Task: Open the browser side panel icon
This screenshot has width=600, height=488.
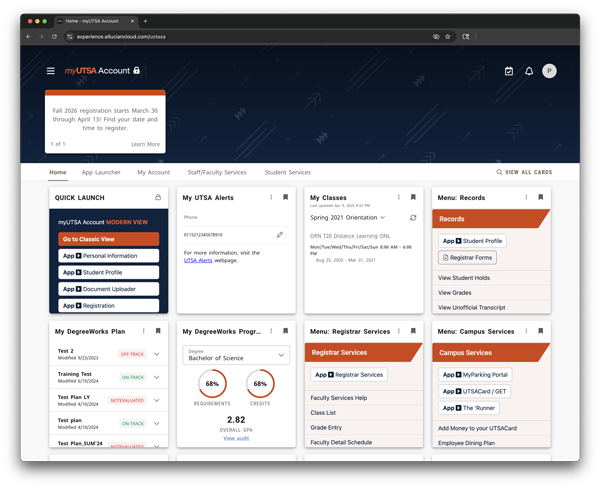Action: click(x=466, y=37)
